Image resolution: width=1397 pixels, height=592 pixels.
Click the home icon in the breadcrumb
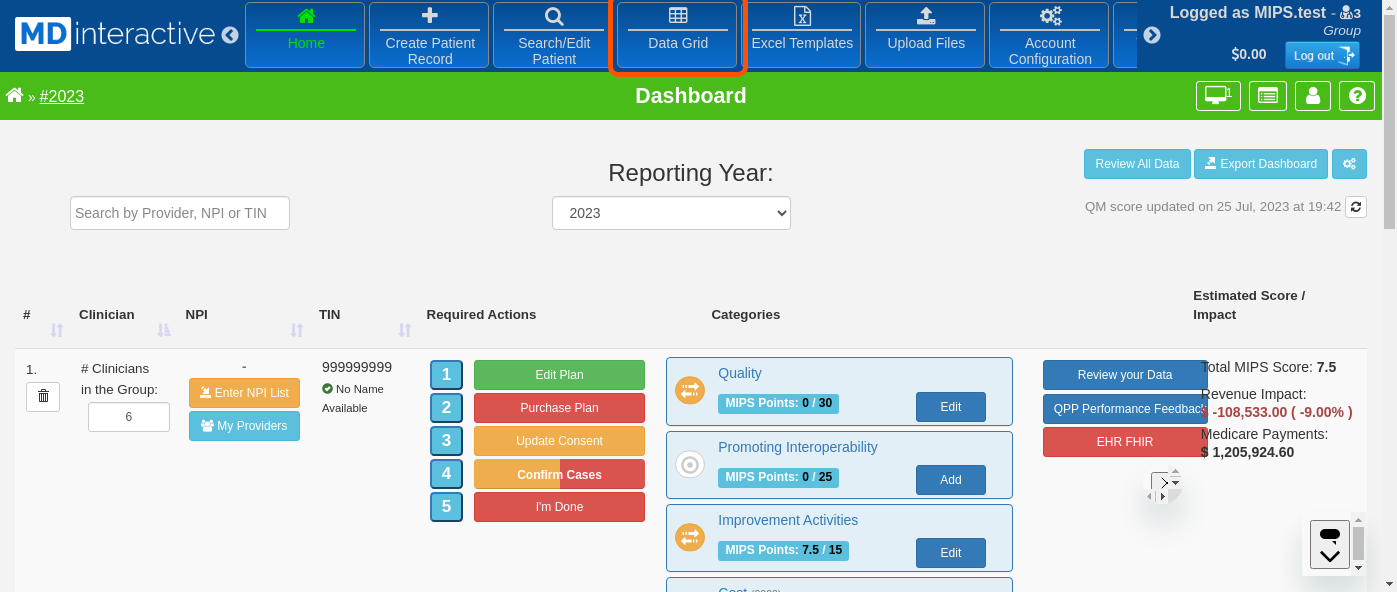(x=14, y=96)
